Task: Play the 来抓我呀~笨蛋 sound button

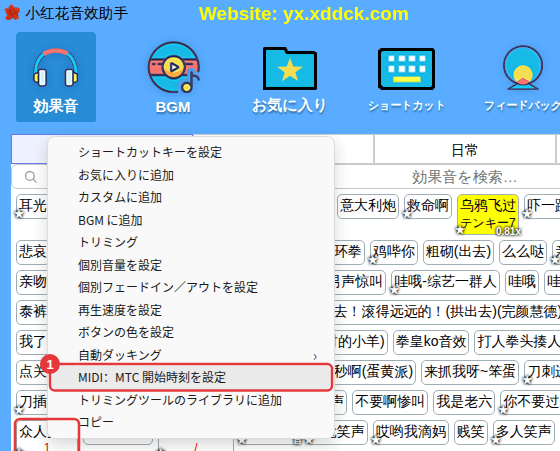Action: 470,372
